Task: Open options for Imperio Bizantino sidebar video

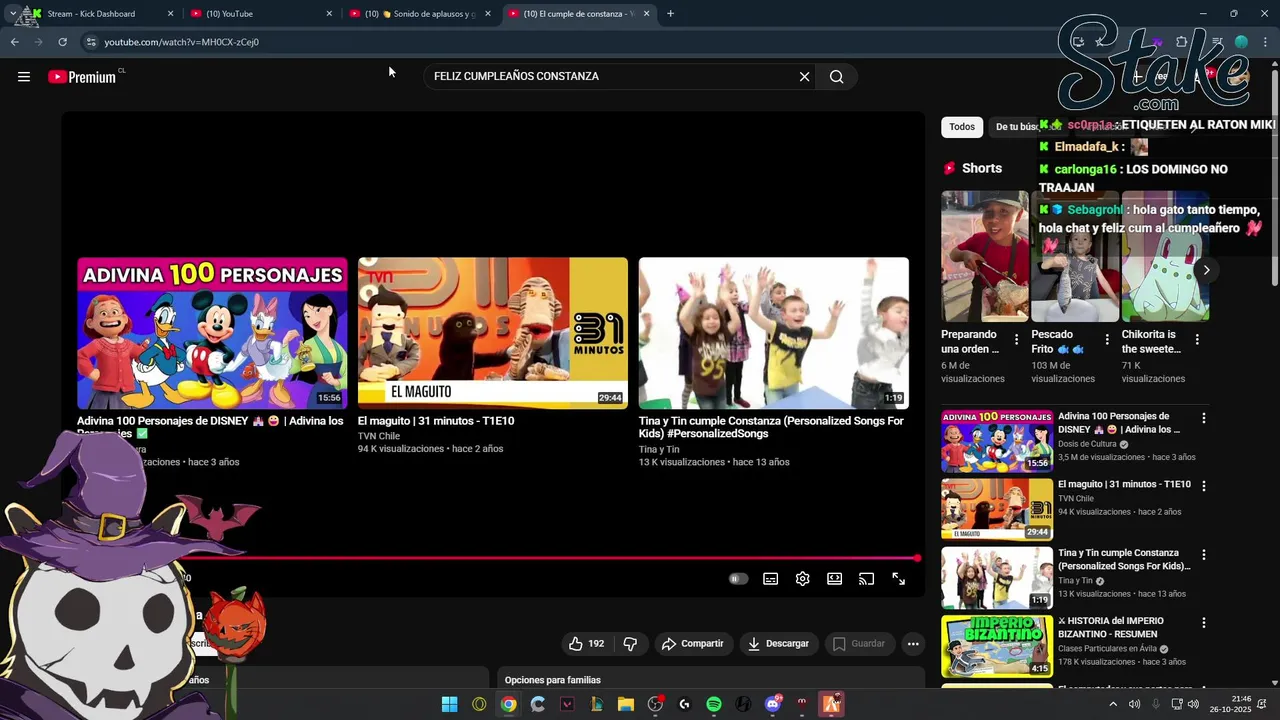Action: click(1204, 623)
